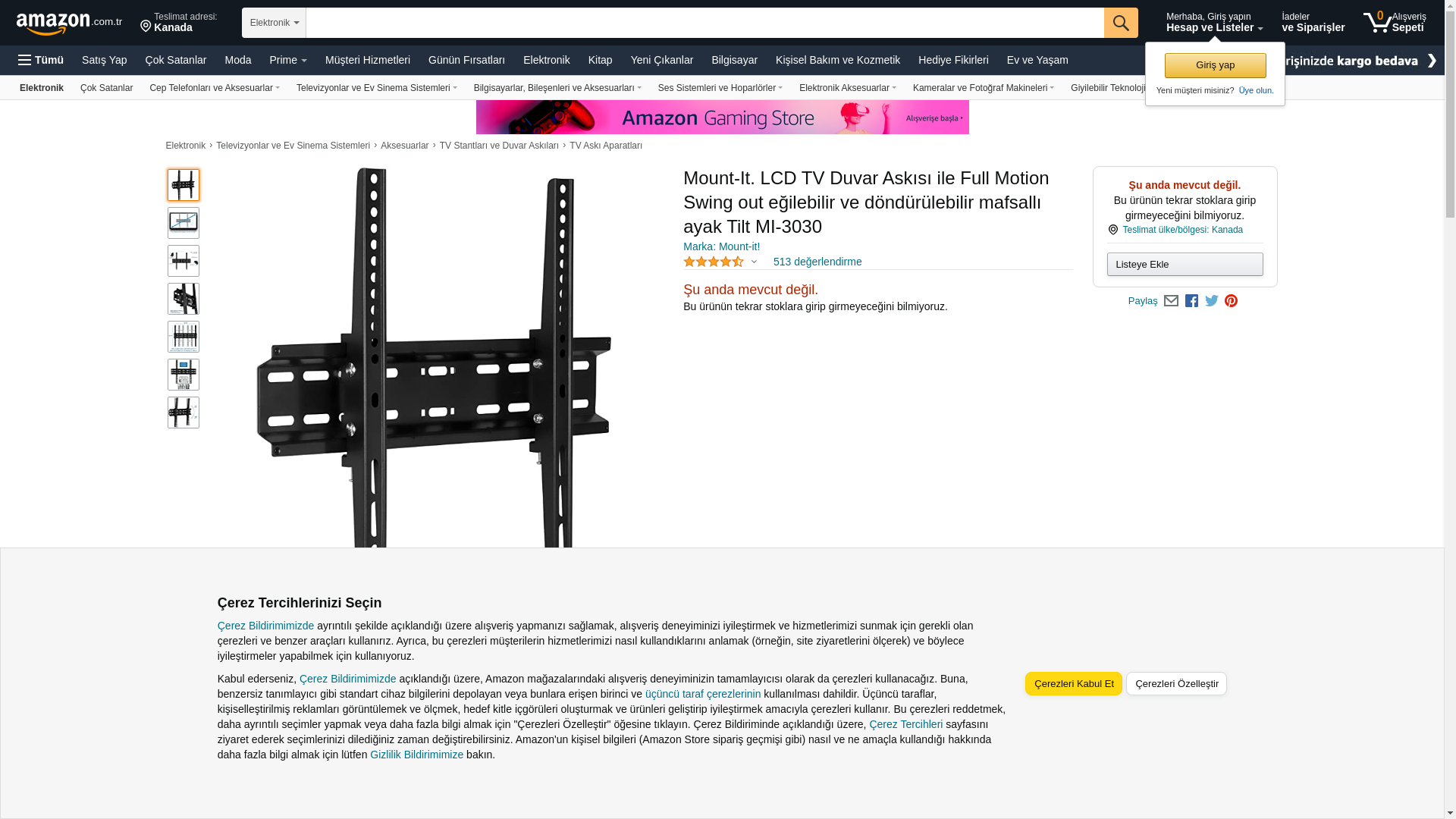Expand the Elektronik search category dropdown
The width and height of the screenshot is (1456, 819).
coord(274,23)
